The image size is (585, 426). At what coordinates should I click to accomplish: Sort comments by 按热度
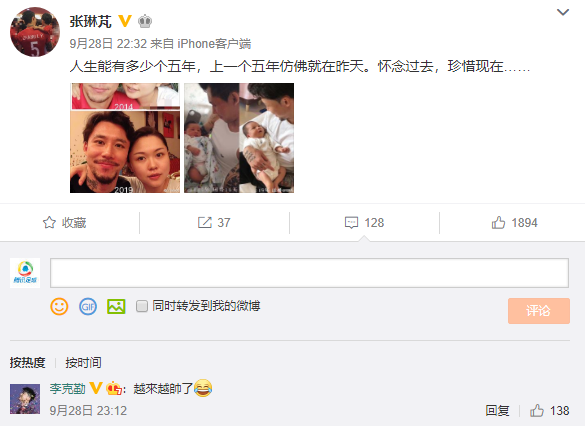pyautogui.click(x=28, y=362)
